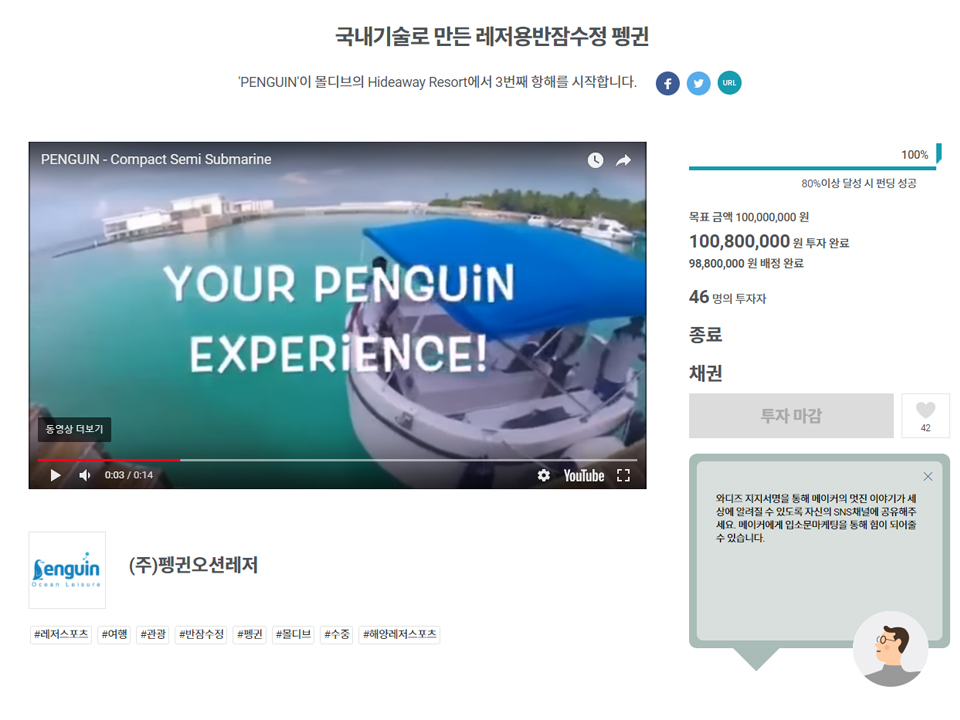Share the project on Facebook

[667, 83]
